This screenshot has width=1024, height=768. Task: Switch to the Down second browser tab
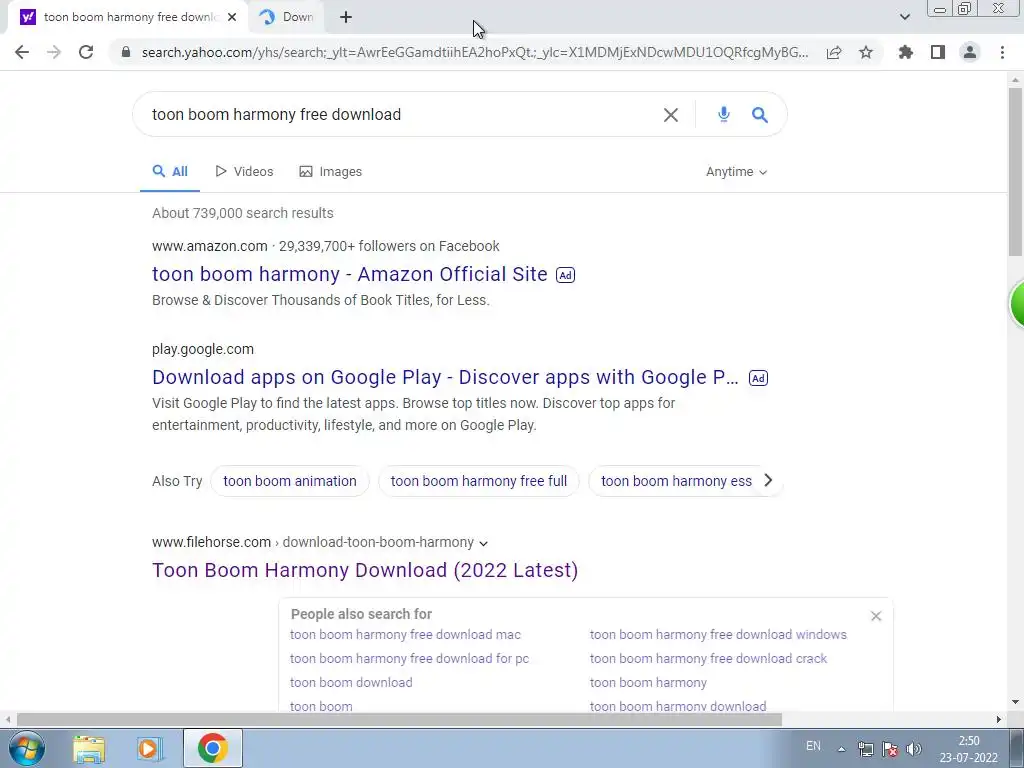[x=286, y=18]
